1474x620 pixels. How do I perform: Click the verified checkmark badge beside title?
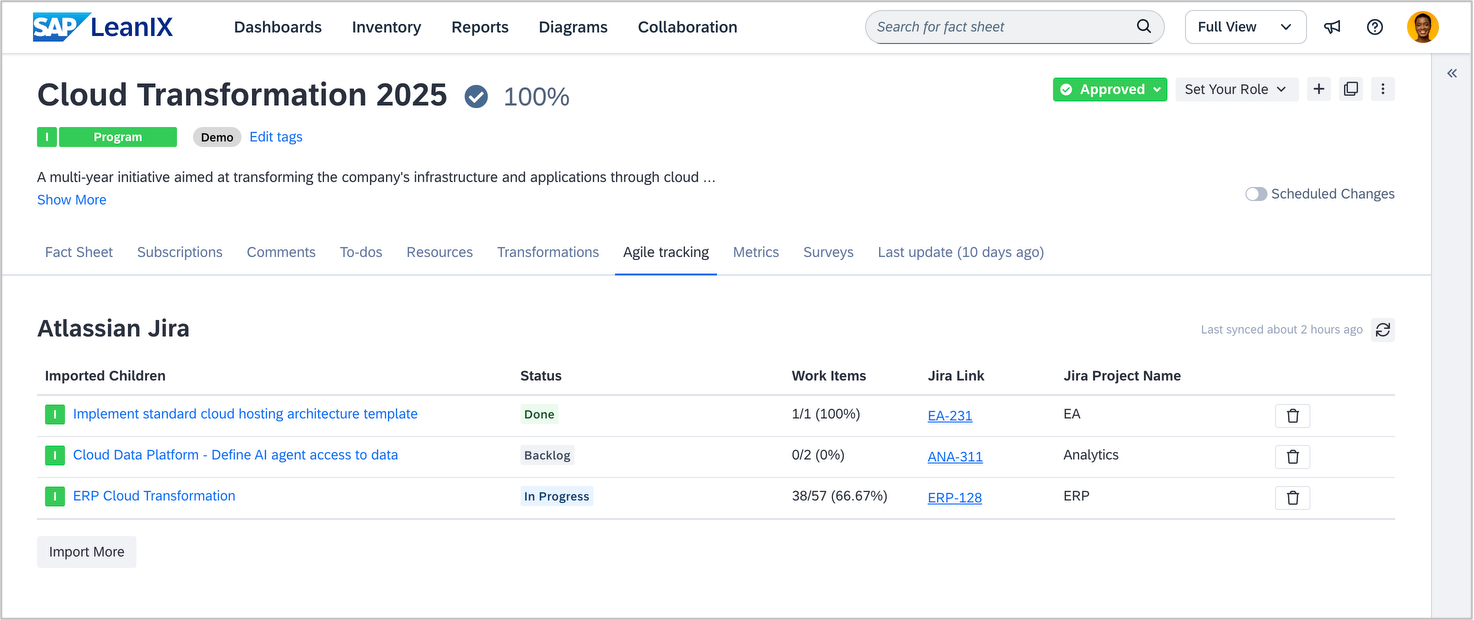pyautogui.click(x=476, y=96)
